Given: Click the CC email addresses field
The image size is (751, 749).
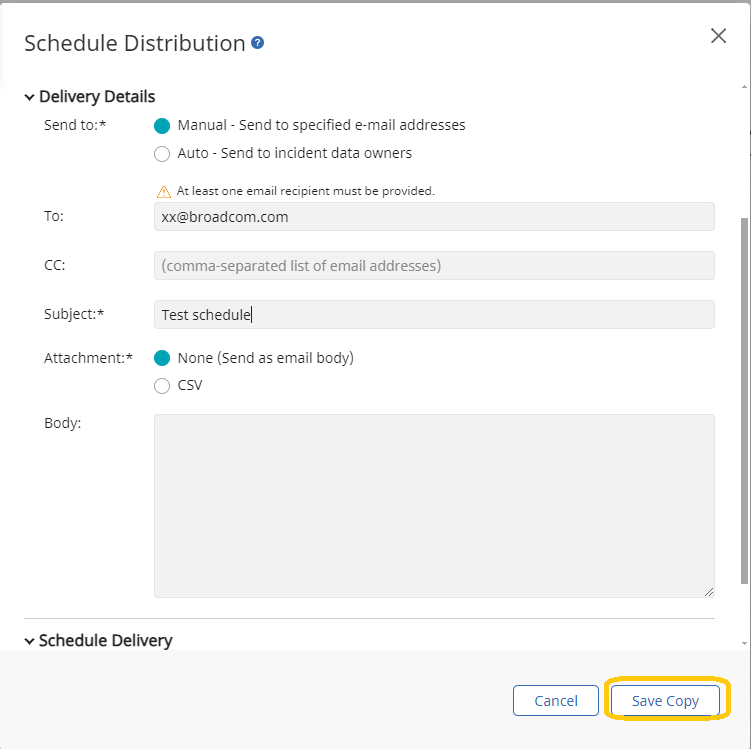Looking at the screenshot, I should (x=434, y=265).
